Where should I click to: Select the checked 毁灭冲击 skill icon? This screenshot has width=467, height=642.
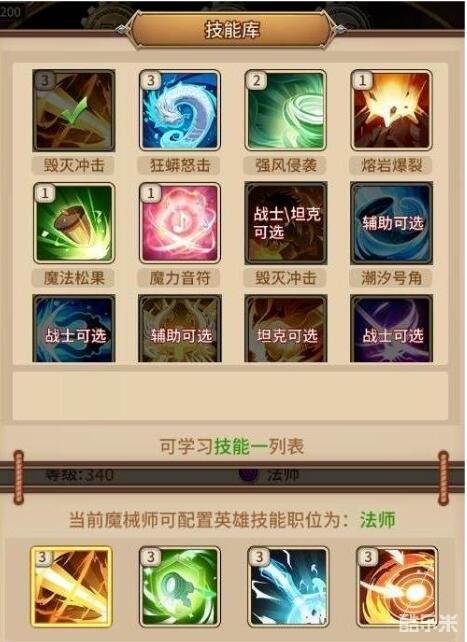pos(74,110)
